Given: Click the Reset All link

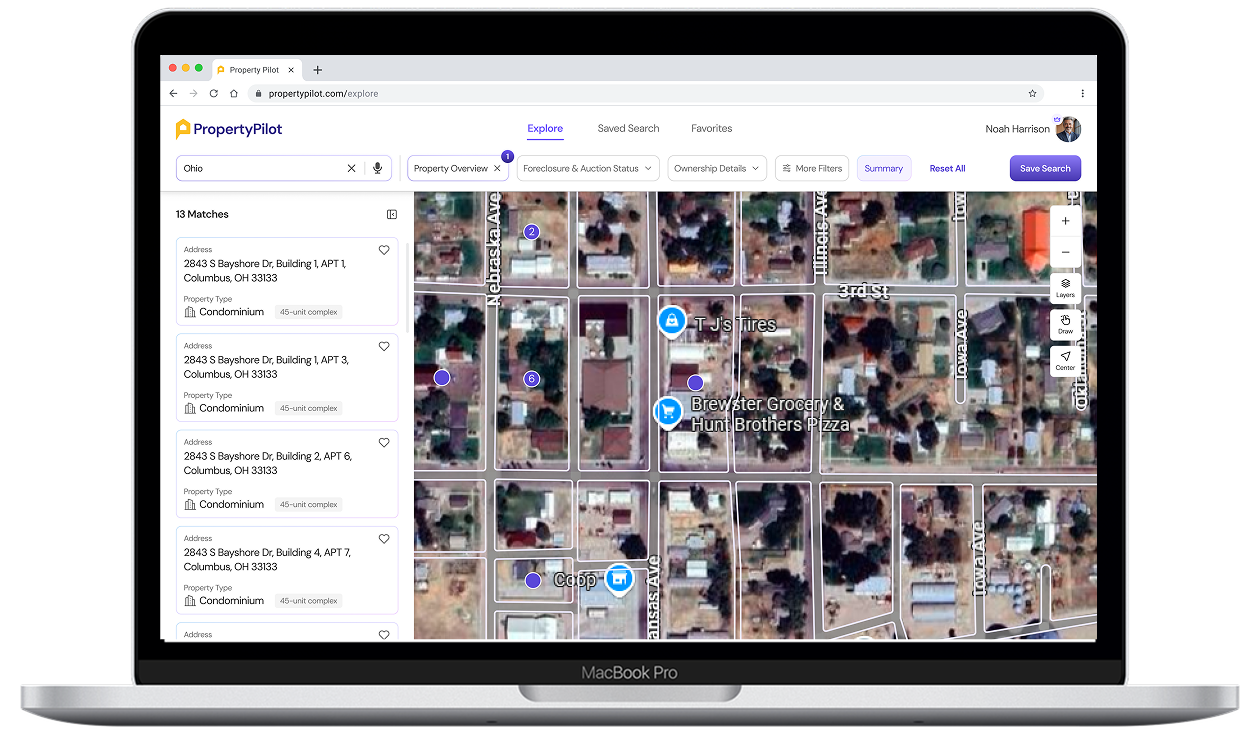Looking at the screenshot, I should 947,168.
